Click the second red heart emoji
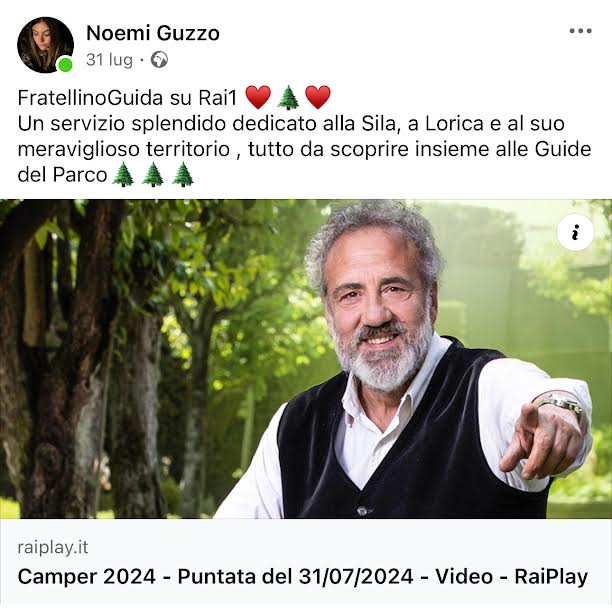Screen dimensions: 612x616 click(x=318, y=97)
